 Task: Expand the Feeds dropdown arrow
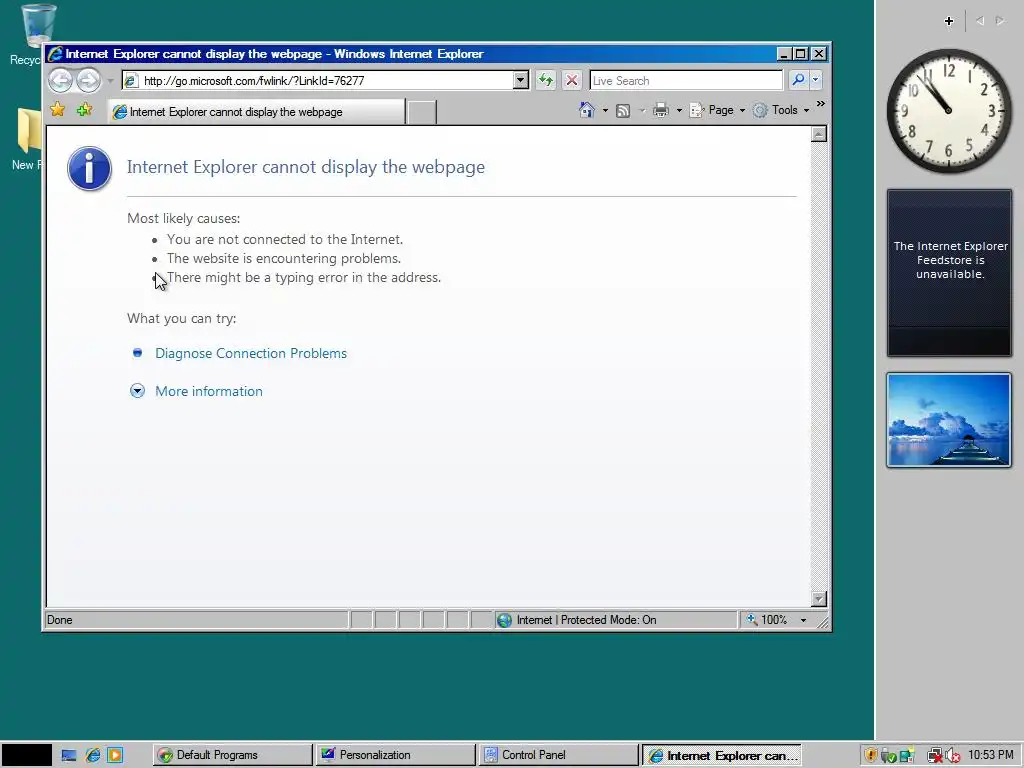tap(642, 110)
